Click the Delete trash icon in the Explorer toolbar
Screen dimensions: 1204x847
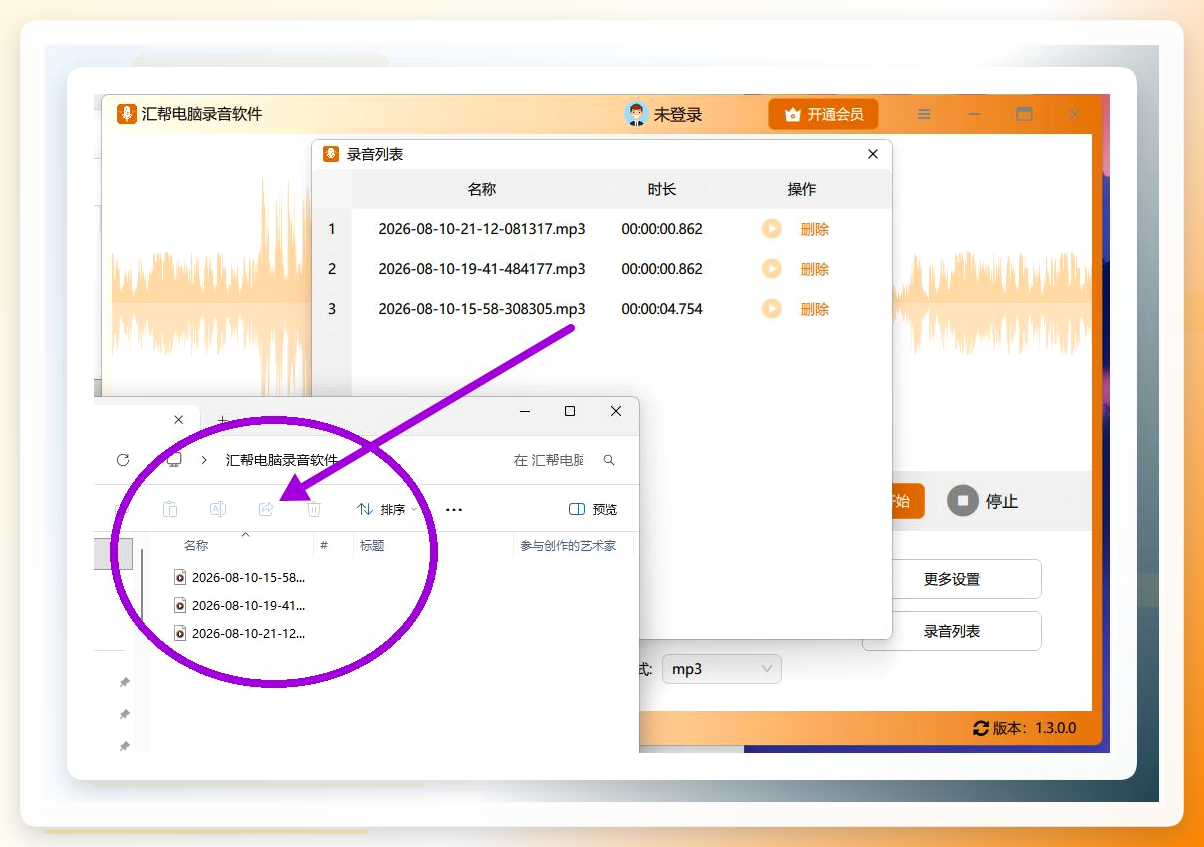click(x=314, y=509)
